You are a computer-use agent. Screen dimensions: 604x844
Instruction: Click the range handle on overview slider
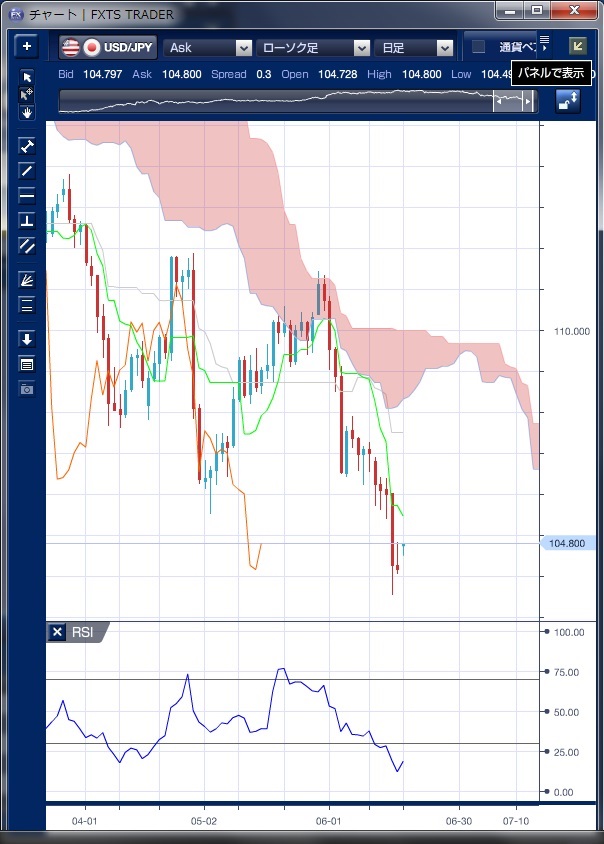[x=514, y=101]
